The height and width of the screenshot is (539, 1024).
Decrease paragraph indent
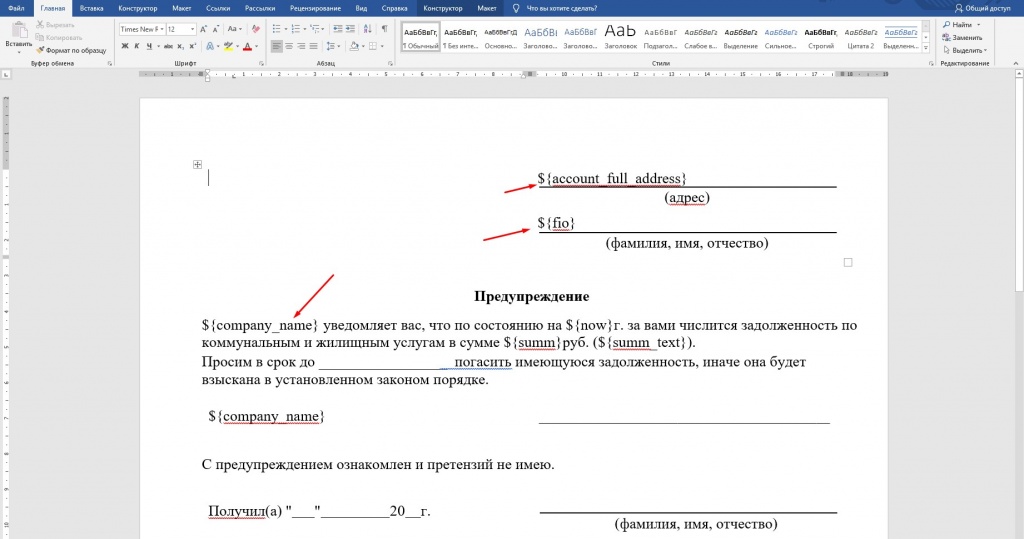pos(338,29)
